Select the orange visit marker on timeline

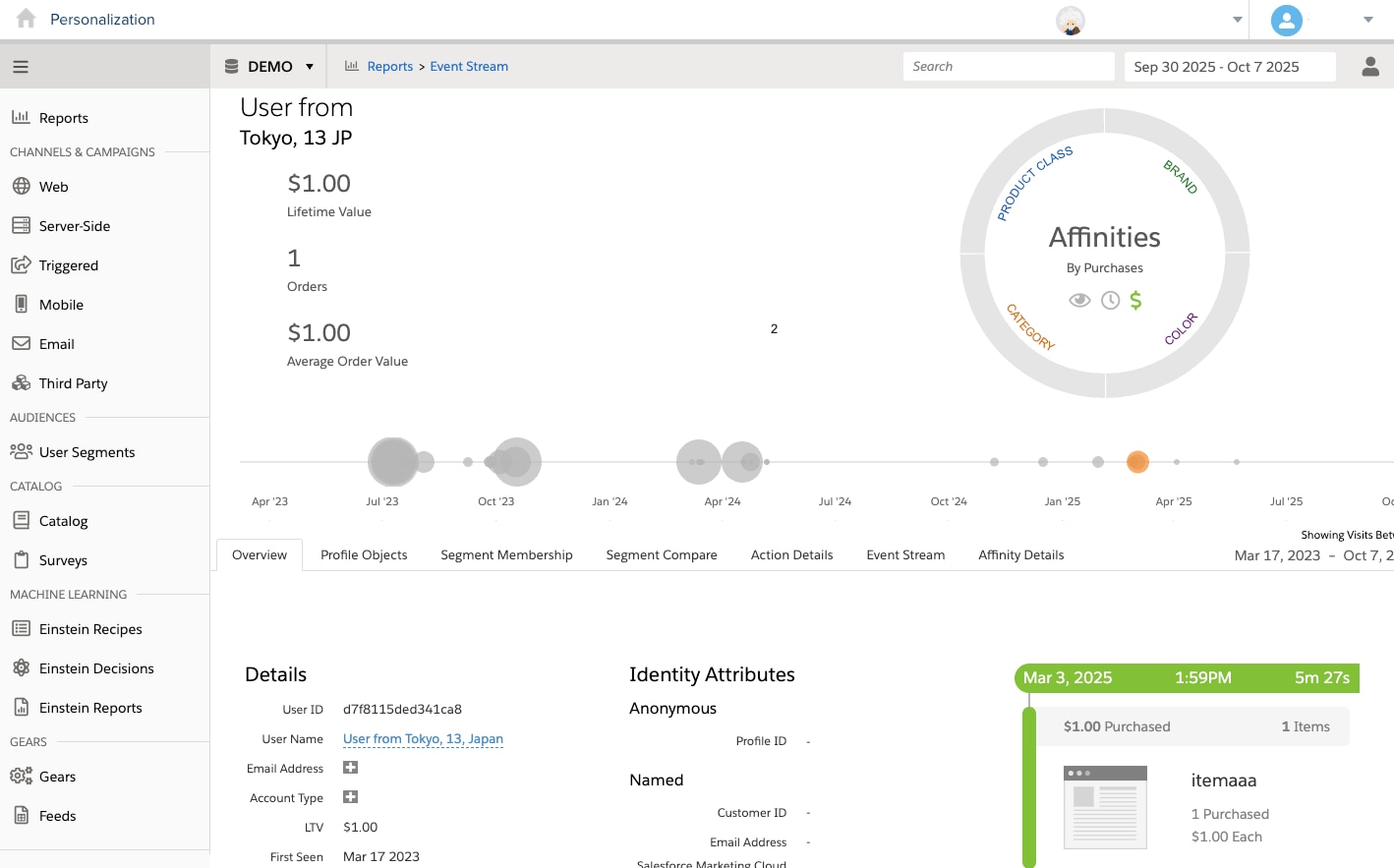point(1137,462)
